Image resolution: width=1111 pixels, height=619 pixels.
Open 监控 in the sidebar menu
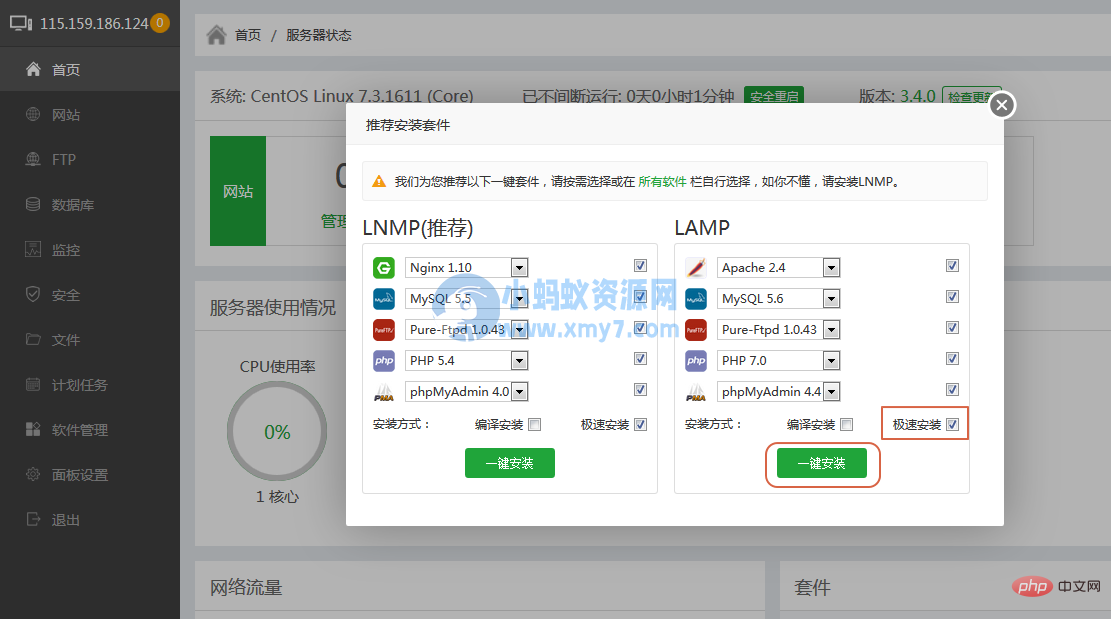pyautogui.click(x=90, y=249)
